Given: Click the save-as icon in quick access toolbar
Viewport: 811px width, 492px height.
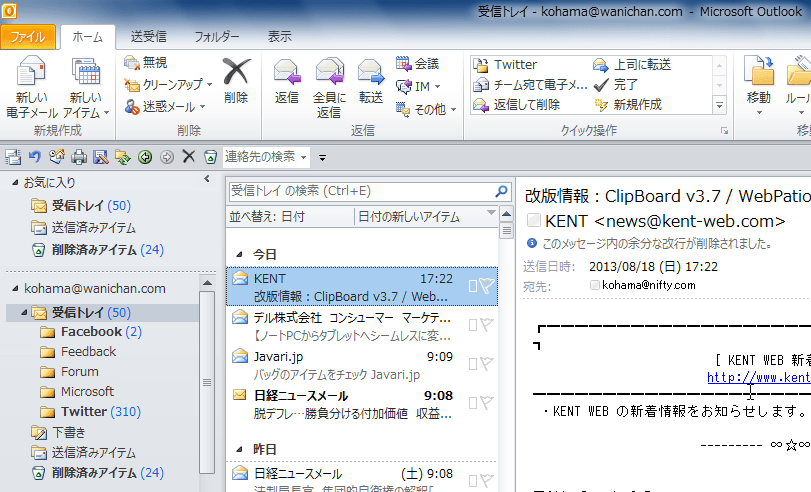Looking at the screenshot, I should pyautogui.click(x=100, y=157).
